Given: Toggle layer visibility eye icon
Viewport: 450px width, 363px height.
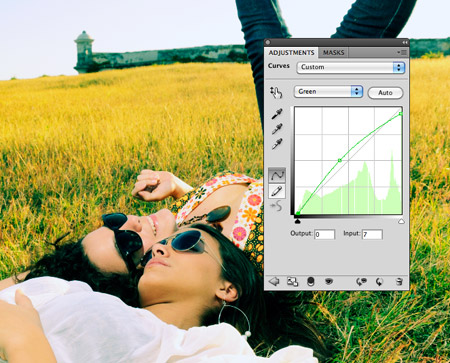Looking at the screenshot, I should pyautogui.click(x=329, y=282).
